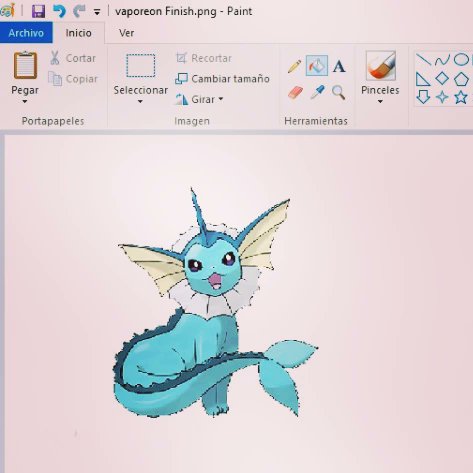Select the Text tool

pyautogui.click(x=339, y=66)
